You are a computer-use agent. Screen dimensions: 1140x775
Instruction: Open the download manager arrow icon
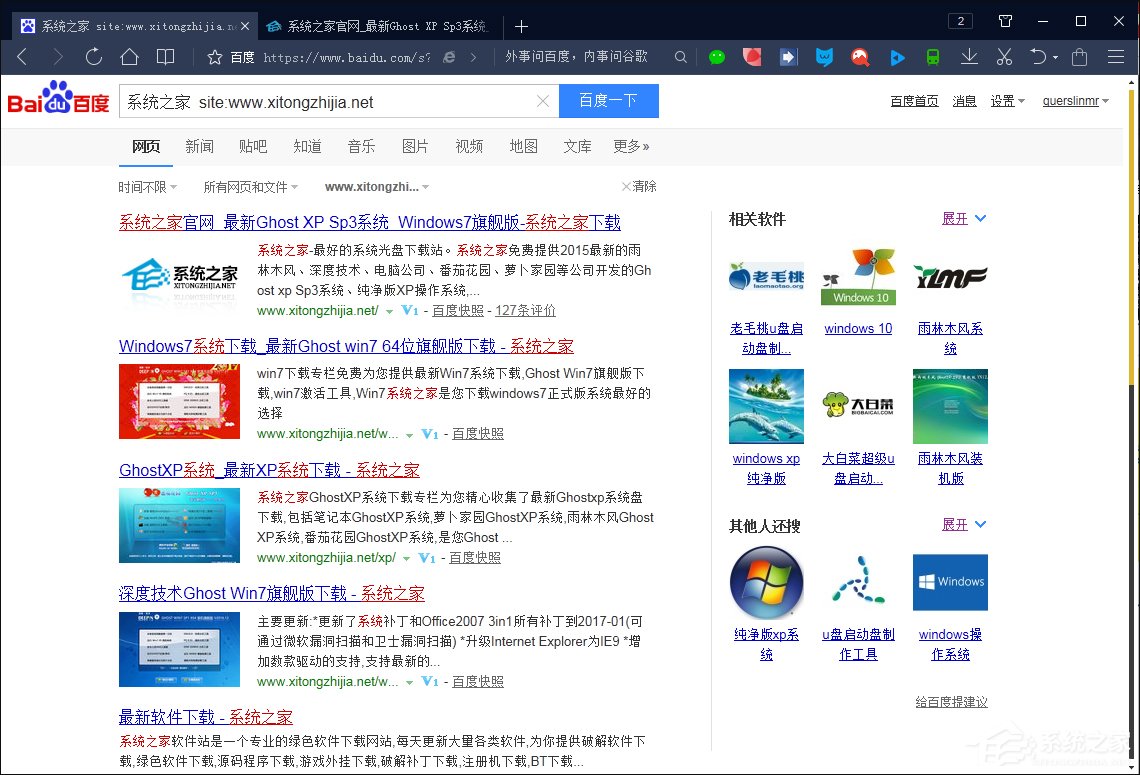pos(968,57)
